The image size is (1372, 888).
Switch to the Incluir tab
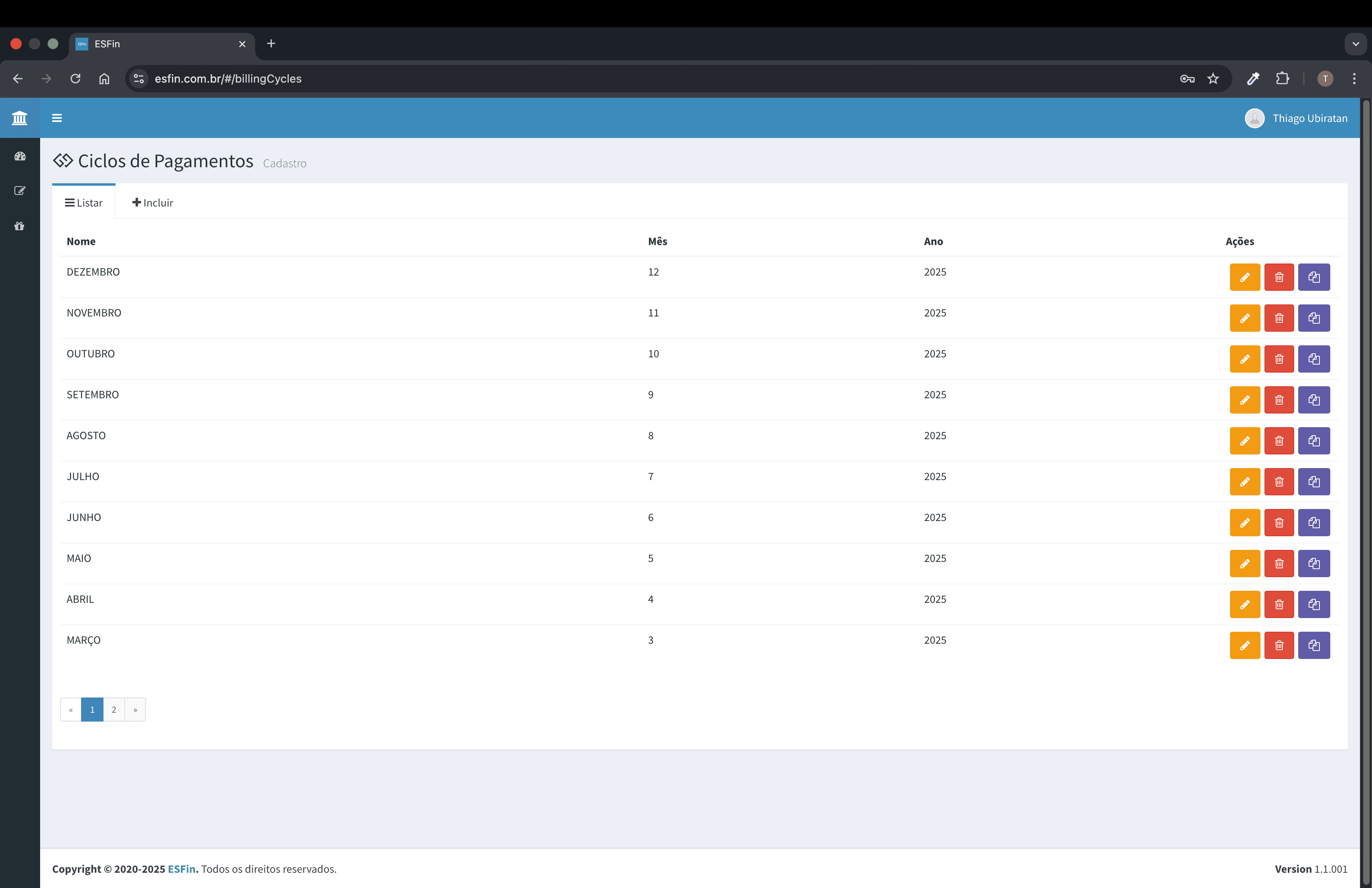(152, 203)
